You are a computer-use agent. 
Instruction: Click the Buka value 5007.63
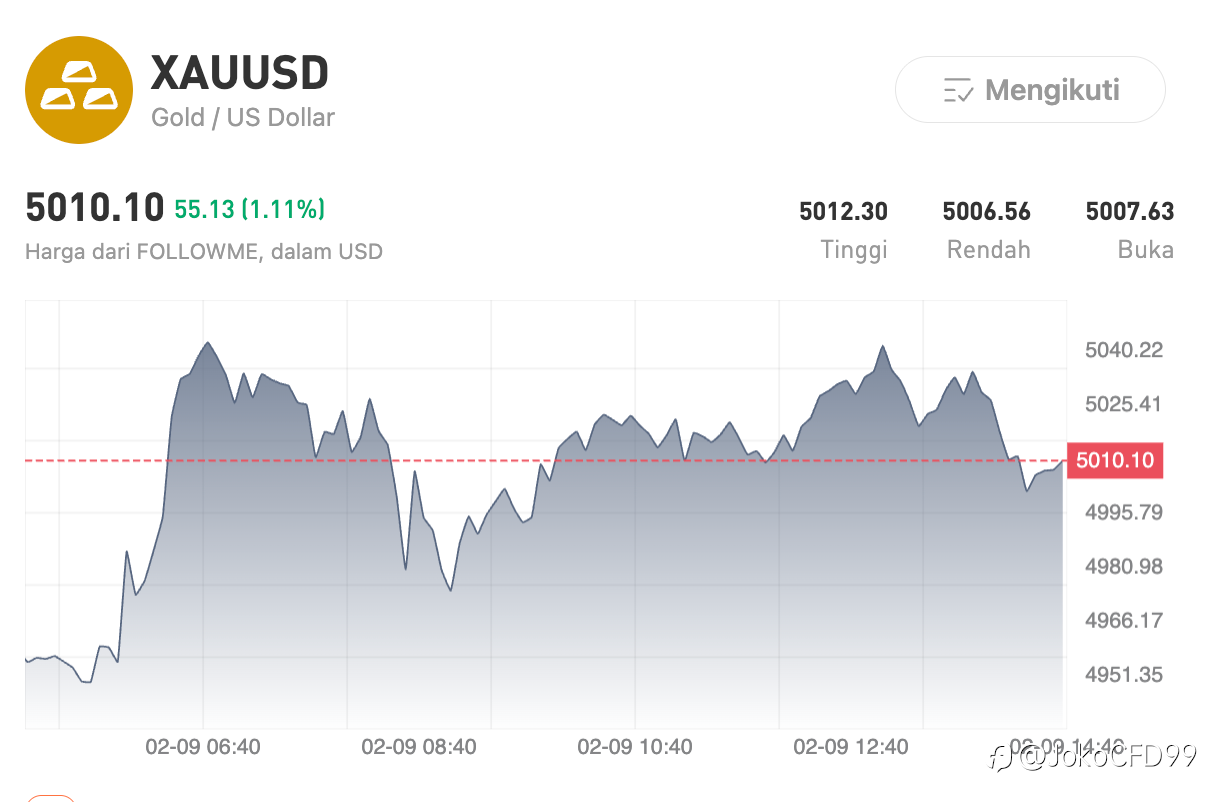(1129, 211)
